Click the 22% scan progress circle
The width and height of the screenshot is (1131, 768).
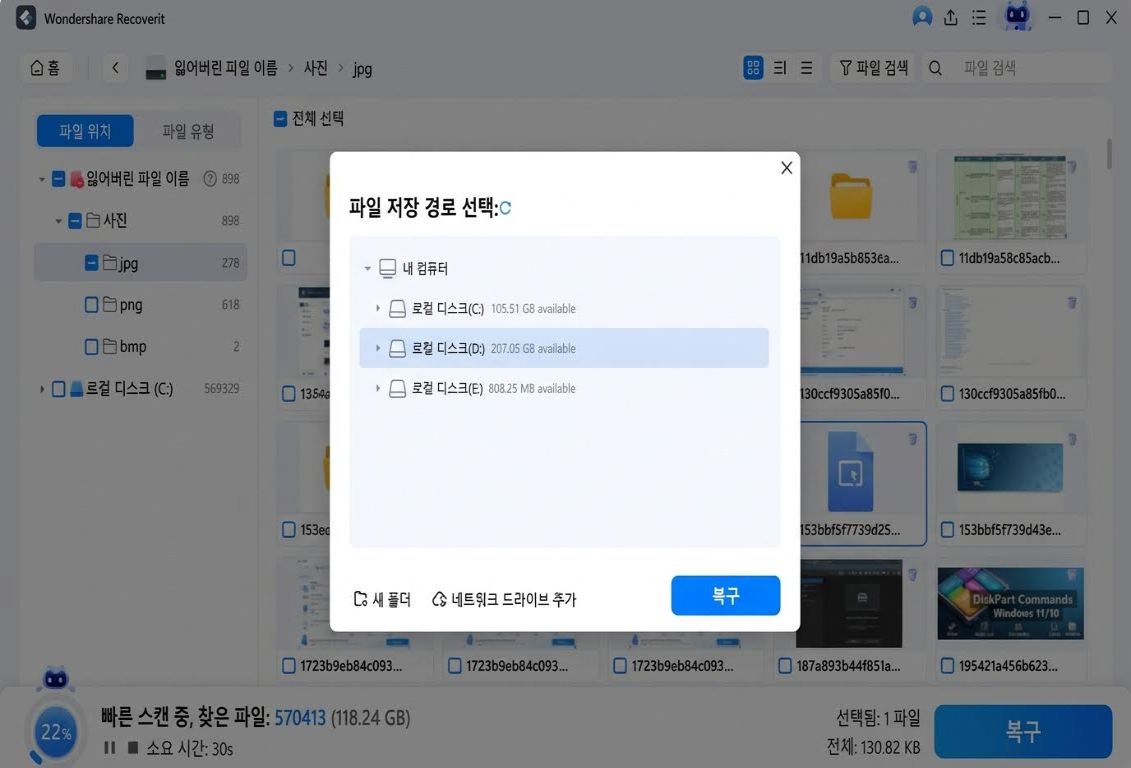pyautogui.click(x=54, y=731)
